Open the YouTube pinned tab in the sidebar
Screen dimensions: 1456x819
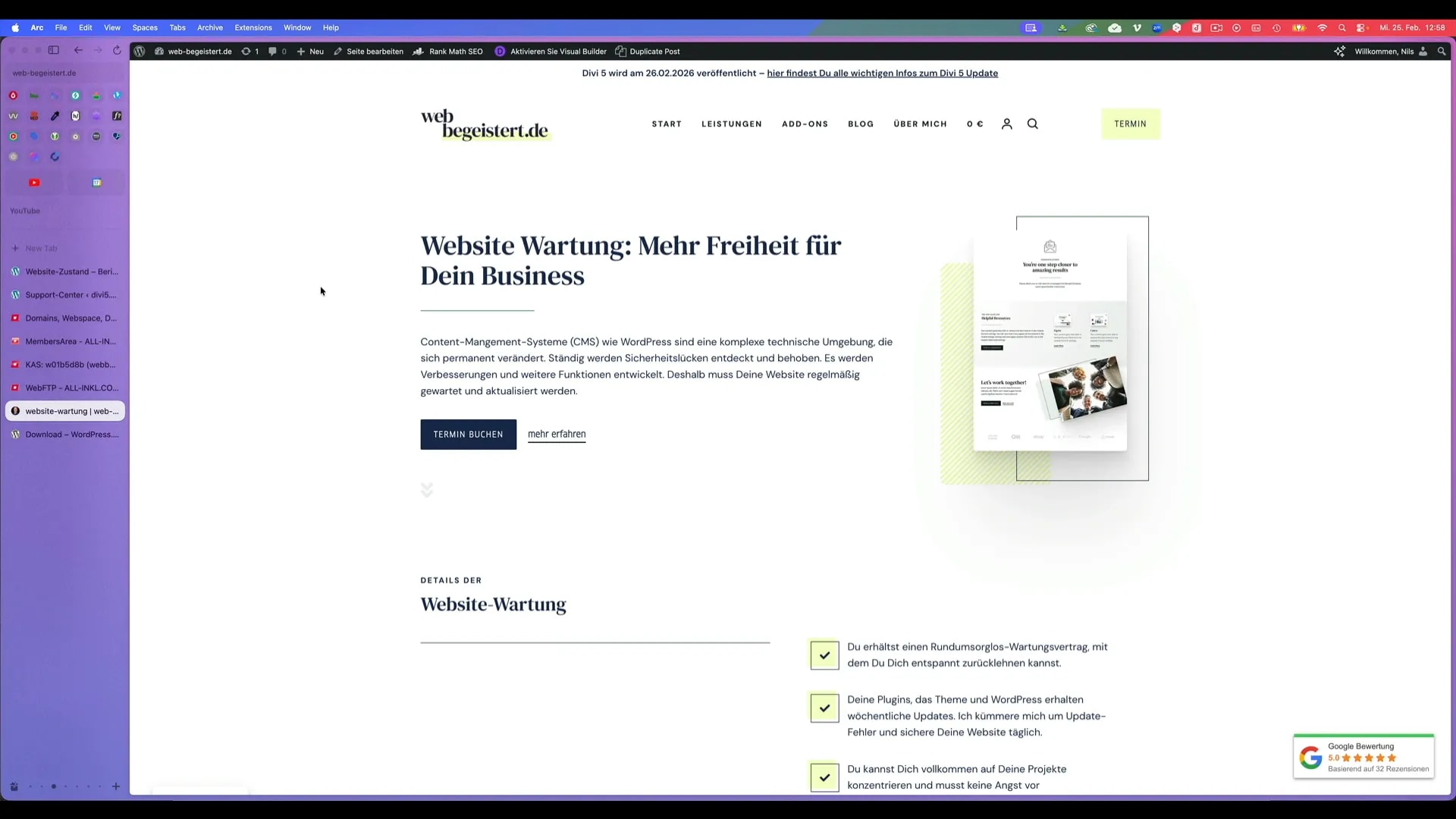coord(34,182)
